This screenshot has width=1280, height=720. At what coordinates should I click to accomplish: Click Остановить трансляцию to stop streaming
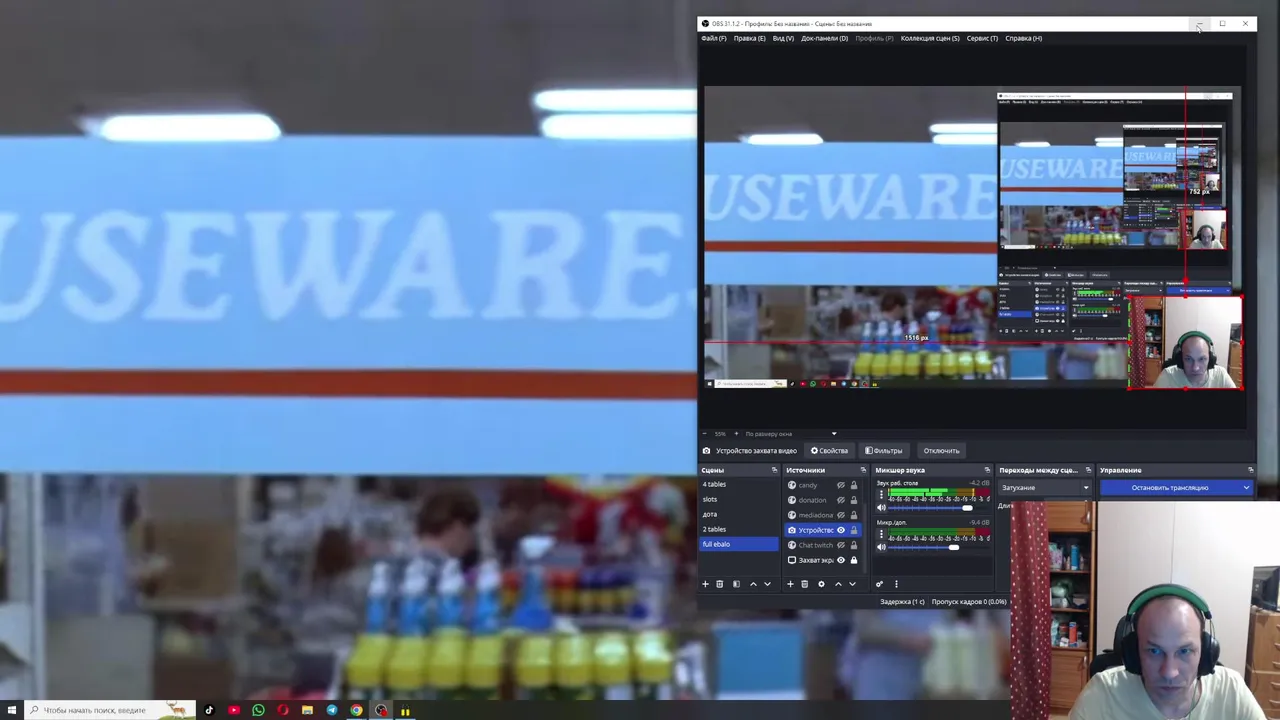click(x=1170, y=488)
